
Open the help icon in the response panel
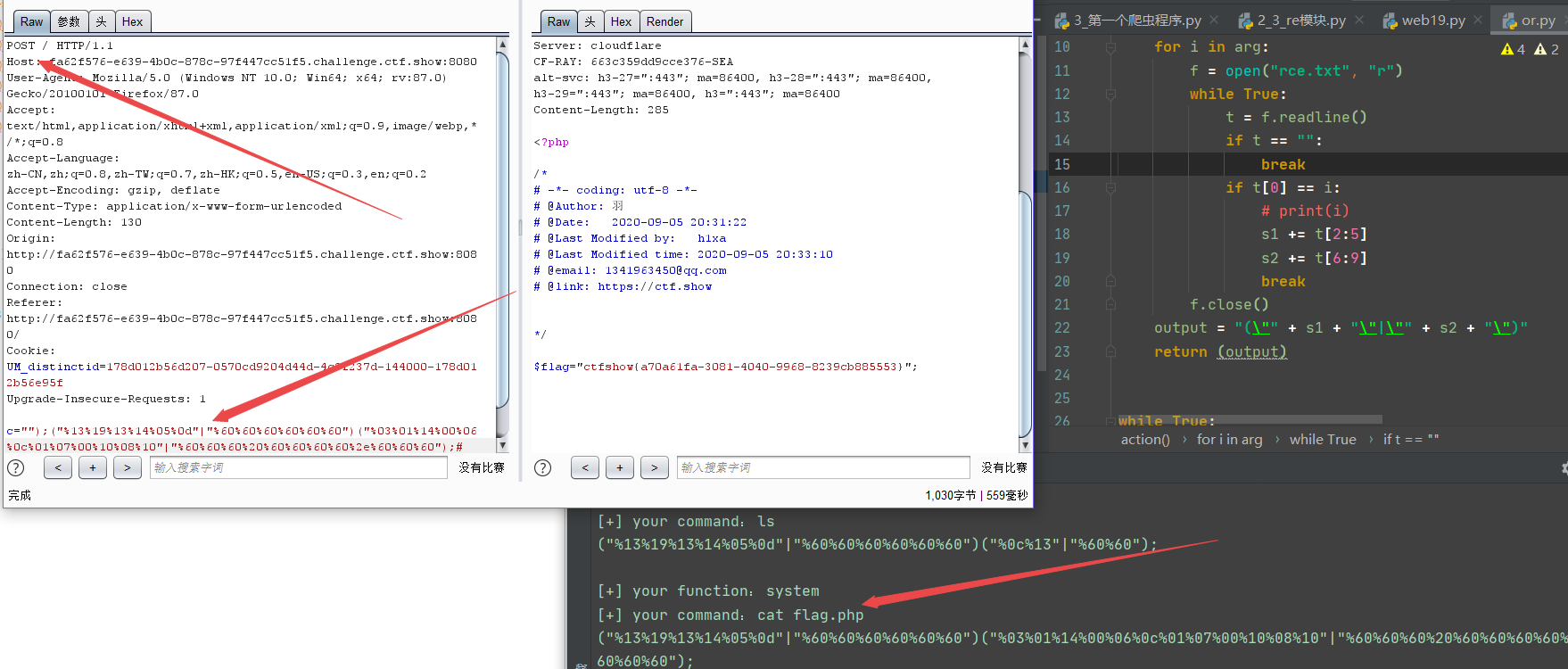click(542, 467)
